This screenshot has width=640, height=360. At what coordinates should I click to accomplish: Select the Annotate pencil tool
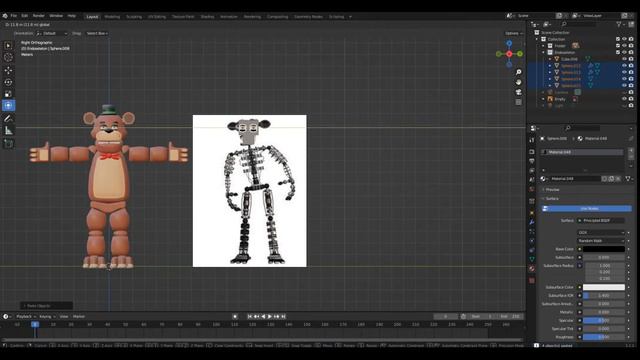(8, 119)
